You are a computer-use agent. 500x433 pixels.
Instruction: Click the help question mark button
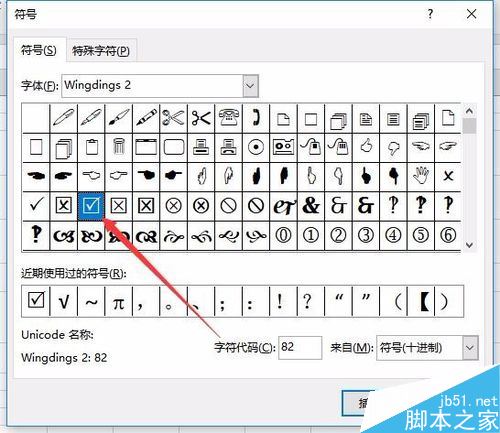point(430,14)
